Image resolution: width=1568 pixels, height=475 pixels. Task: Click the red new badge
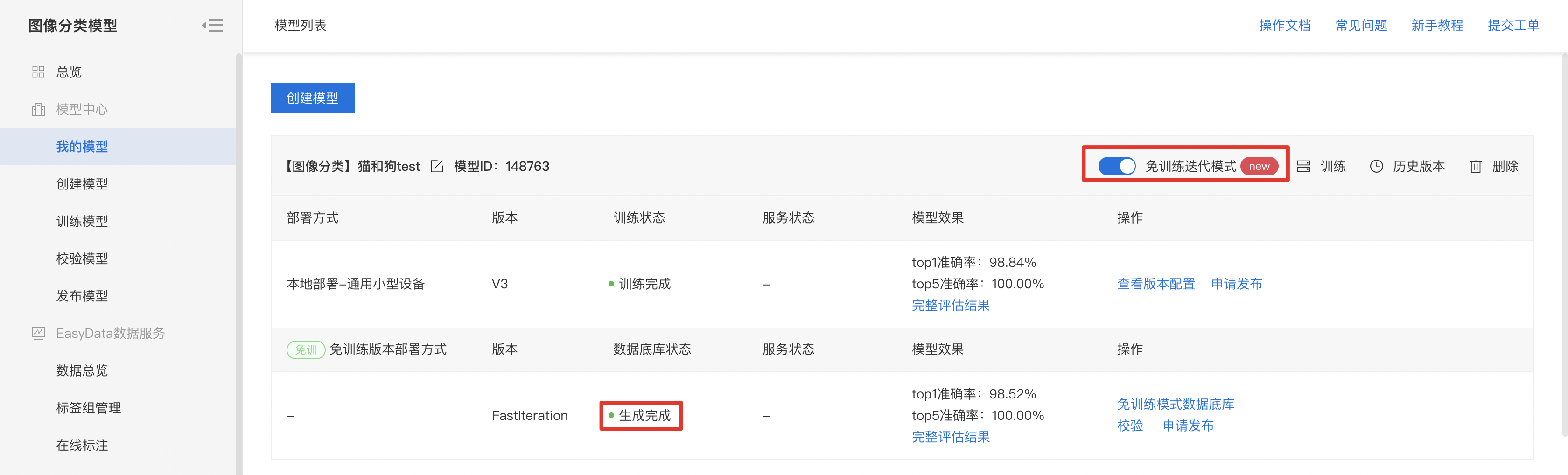click(x=1259, y=166)
